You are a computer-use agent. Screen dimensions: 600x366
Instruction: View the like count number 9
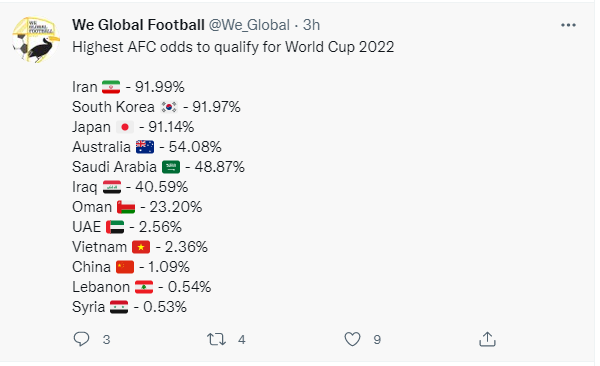coord(377,340)
